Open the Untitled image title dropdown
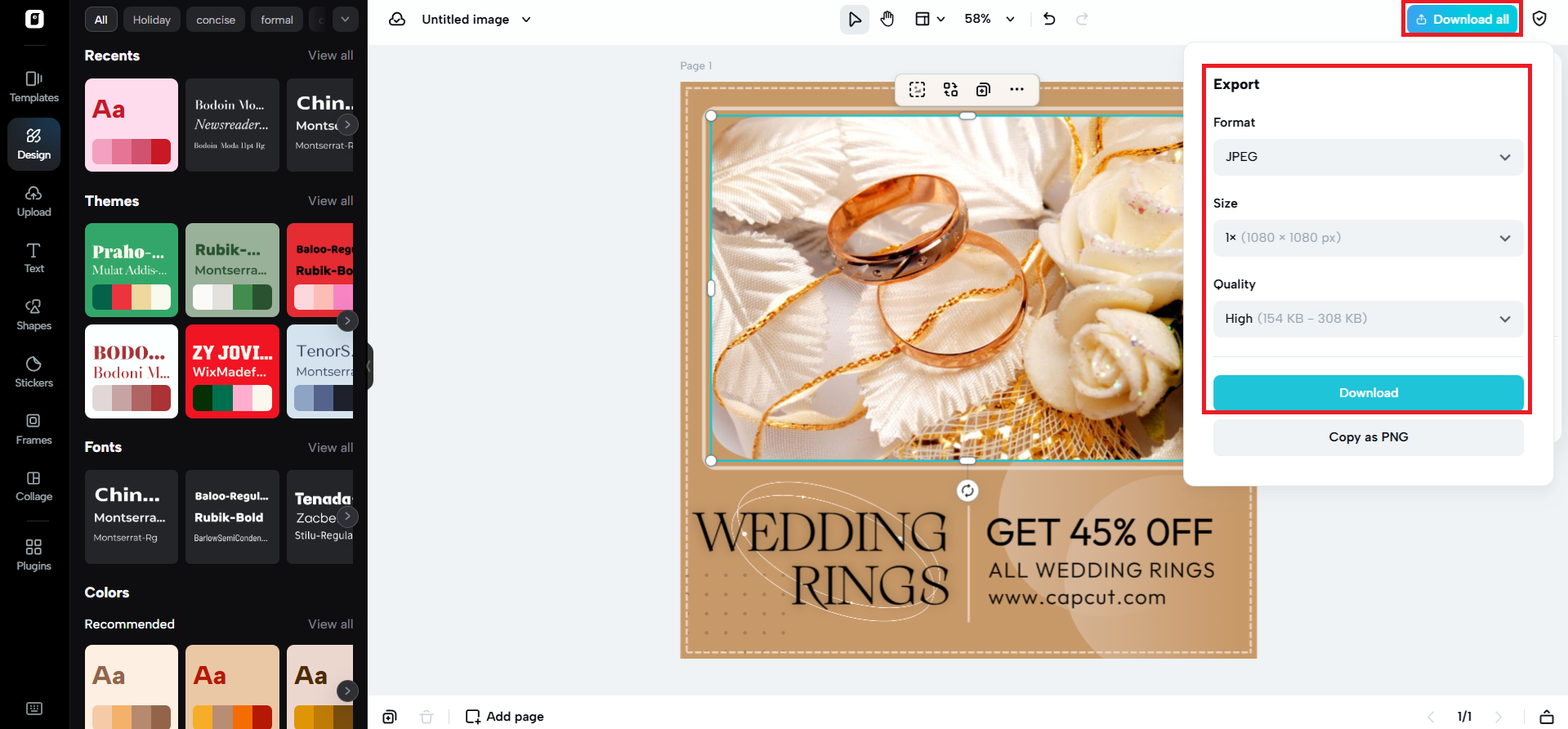Viewport: 1568px width, 729px height. 476,19
